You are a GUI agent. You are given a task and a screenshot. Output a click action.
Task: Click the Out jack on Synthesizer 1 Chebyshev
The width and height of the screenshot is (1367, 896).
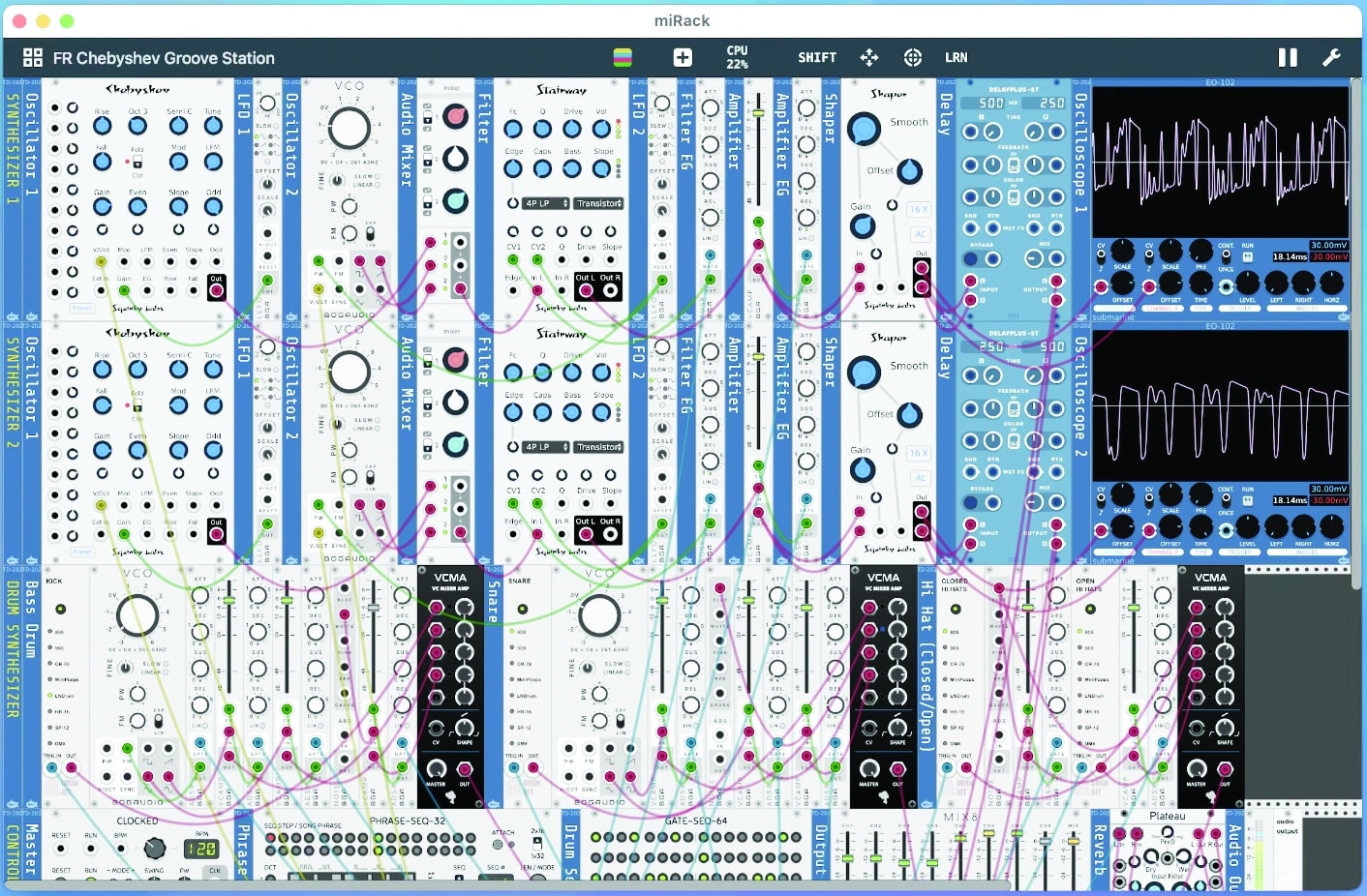[x=216, y=291]
